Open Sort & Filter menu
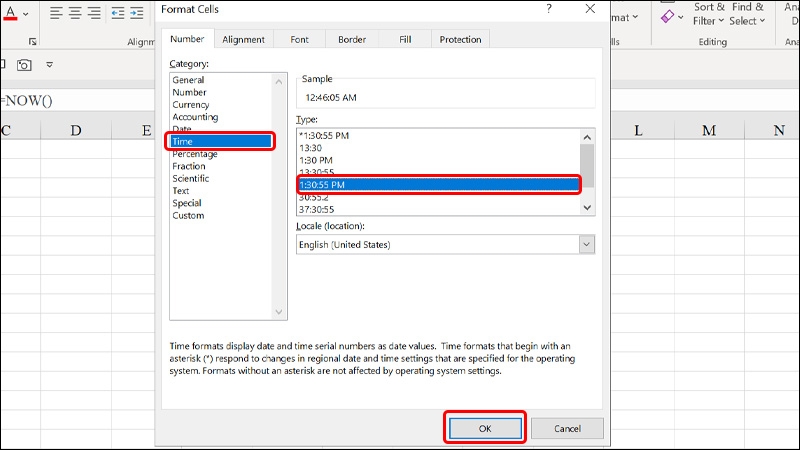The width and height of the screenshot is (800, 450). [708, 14]
